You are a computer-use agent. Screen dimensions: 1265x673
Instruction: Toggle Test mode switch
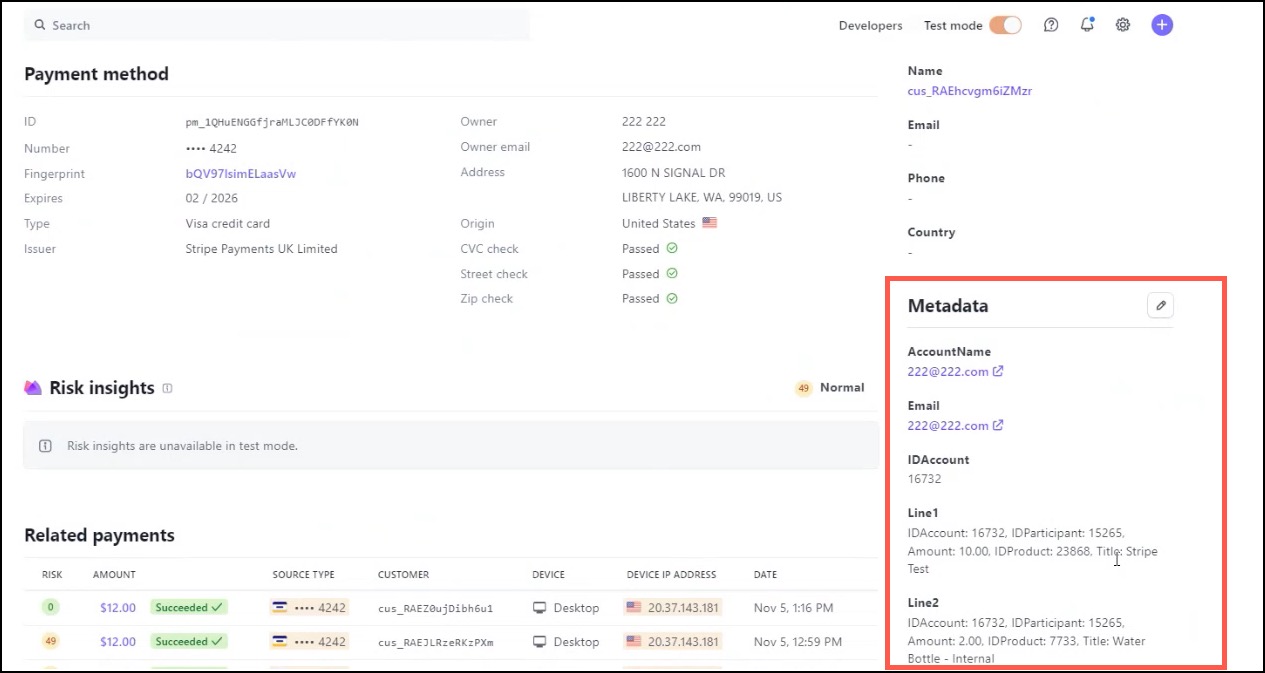(1005, 25)
